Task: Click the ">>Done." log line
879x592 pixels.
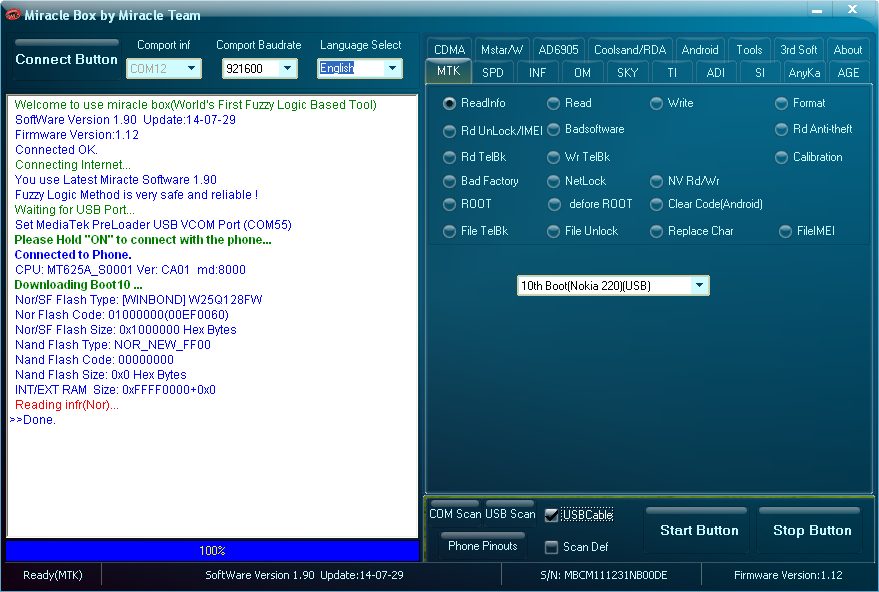Action: tap(33, 420)
